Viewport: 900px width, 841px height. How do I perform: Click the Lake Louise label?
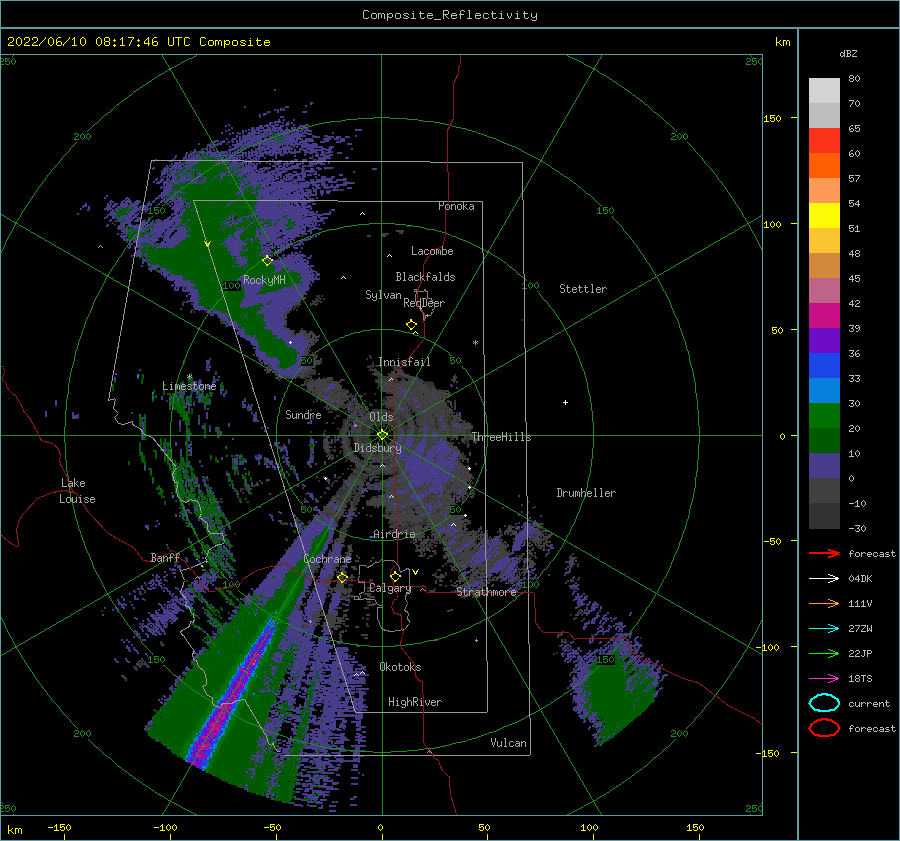[x=77, y=491]
